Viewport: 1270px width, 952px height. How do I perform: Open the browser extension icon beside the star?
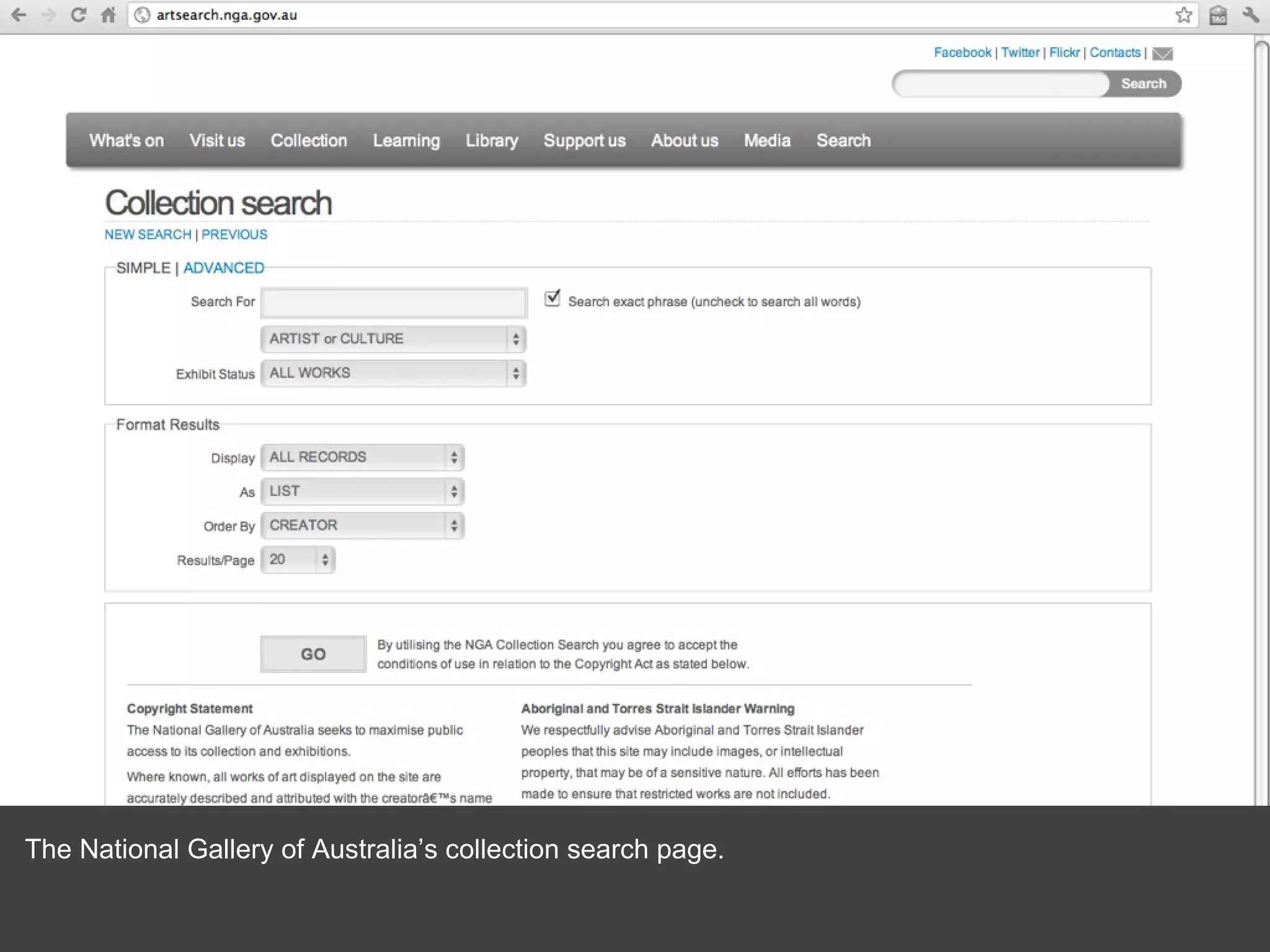[x=1218, y=15]
